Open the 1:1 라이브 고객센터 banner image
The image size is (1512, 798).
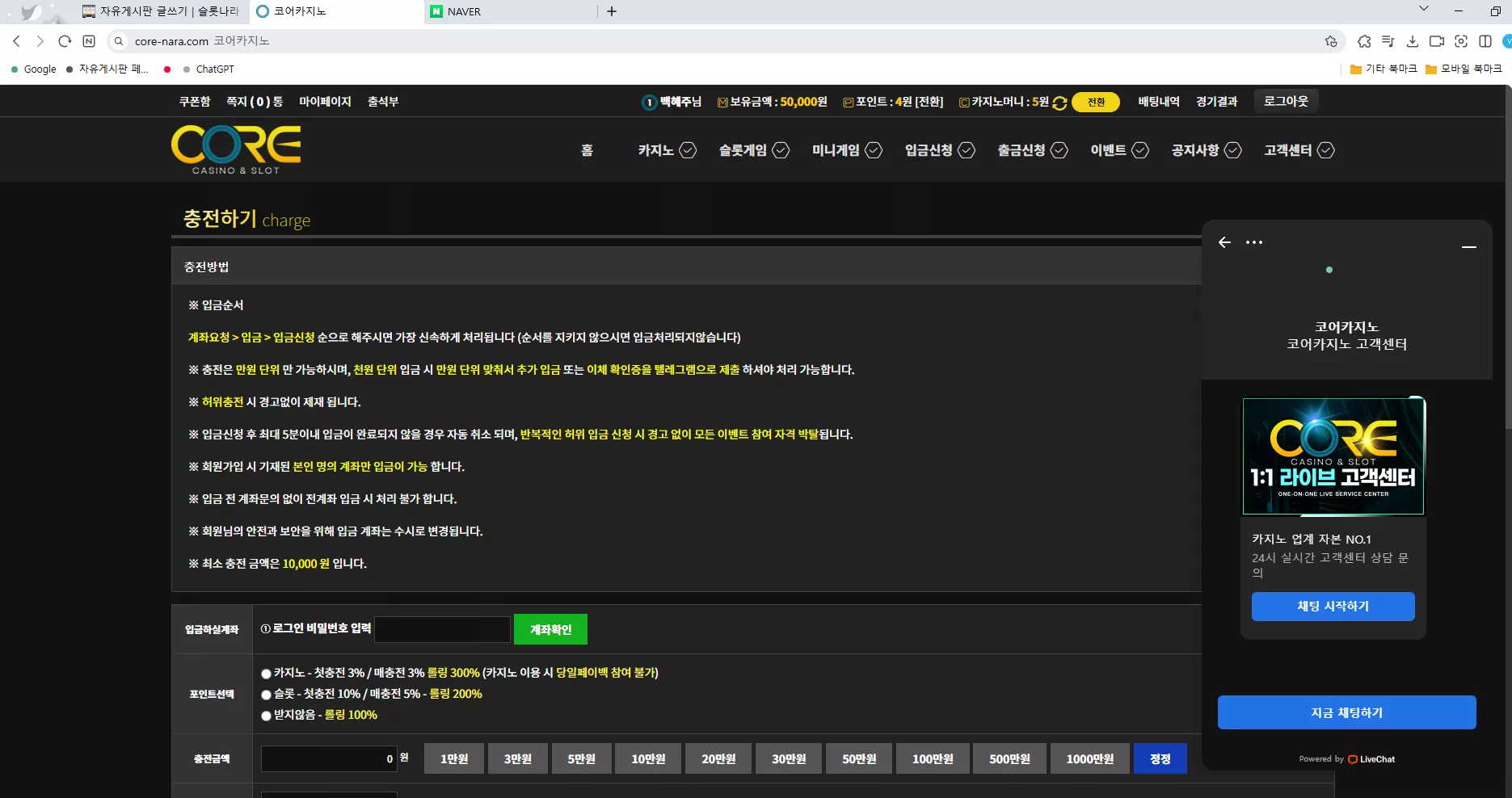click(x=1333, y=456)
